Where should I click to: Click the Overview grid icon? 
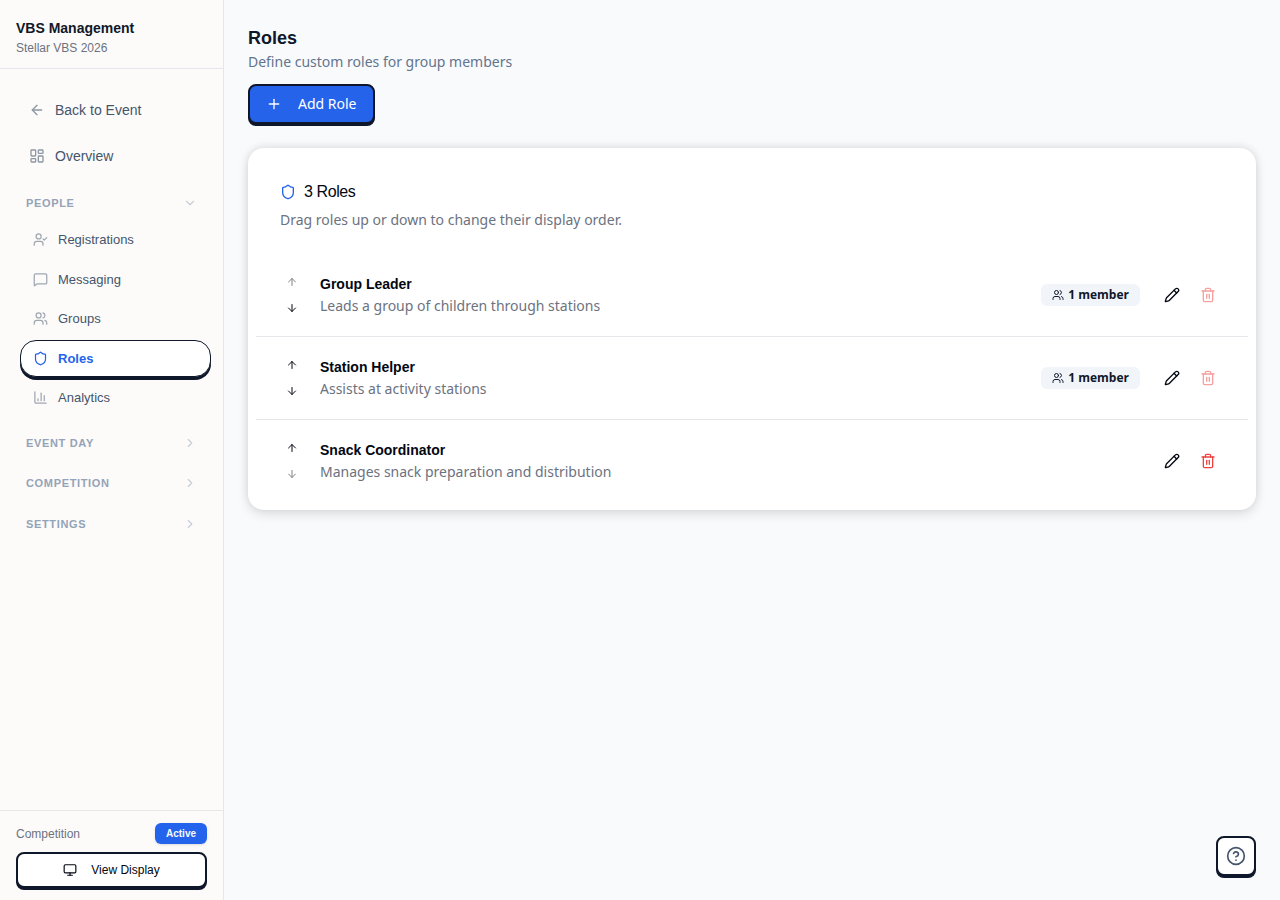pos(37,156)
